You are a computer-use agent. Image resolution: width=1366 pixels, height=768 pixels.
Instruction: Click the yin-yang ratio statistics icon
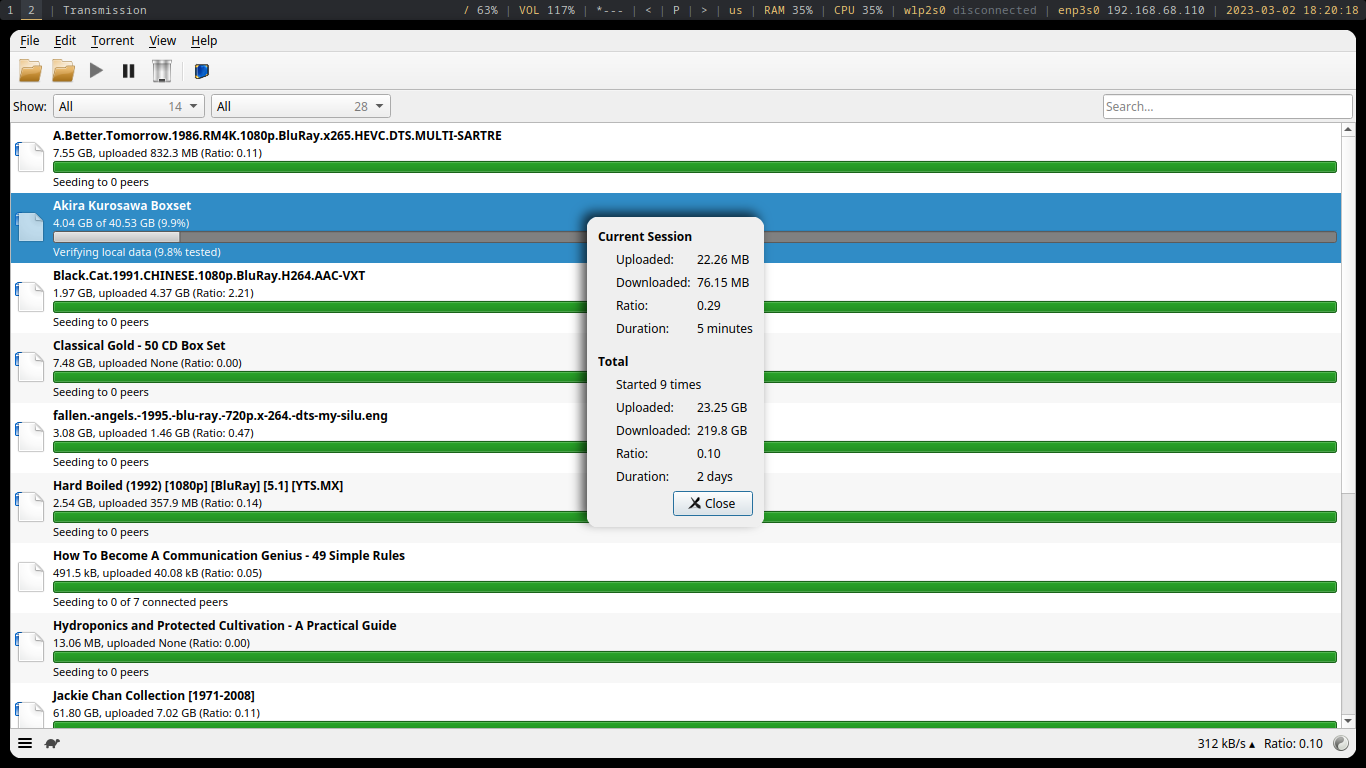[1340, 743]
